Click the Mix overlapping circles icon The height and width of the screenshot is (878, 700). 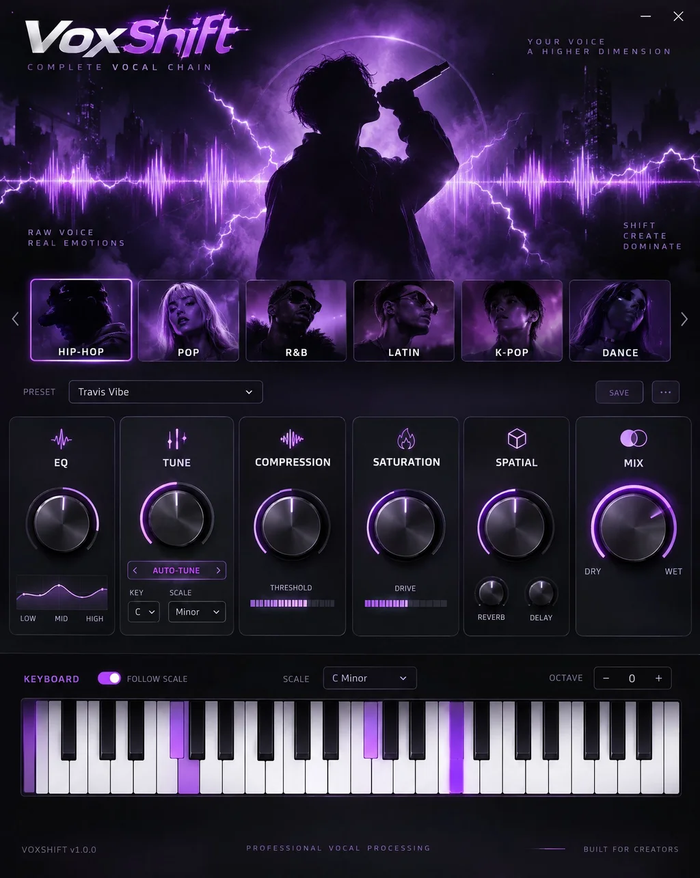pos(633,438)
